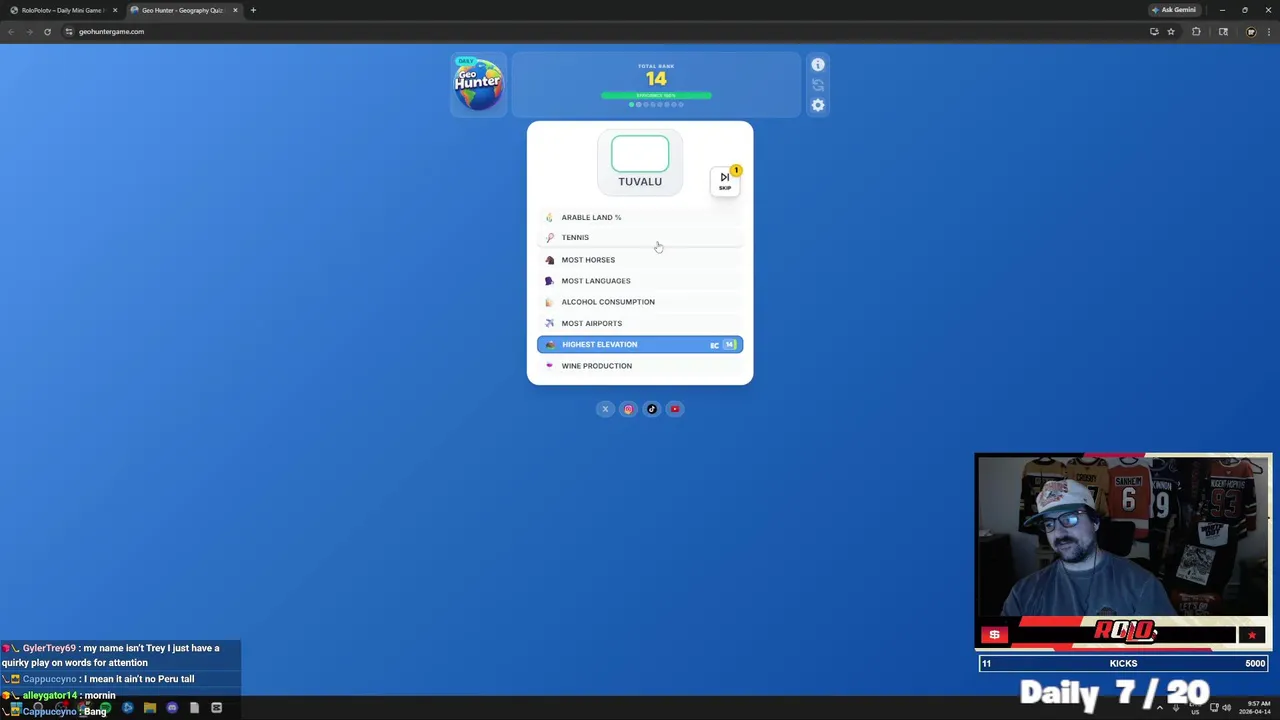The width and height of the screenshot is (1280, 720).
Task: Open the blue app icon in taskbar
Action: 127,708
